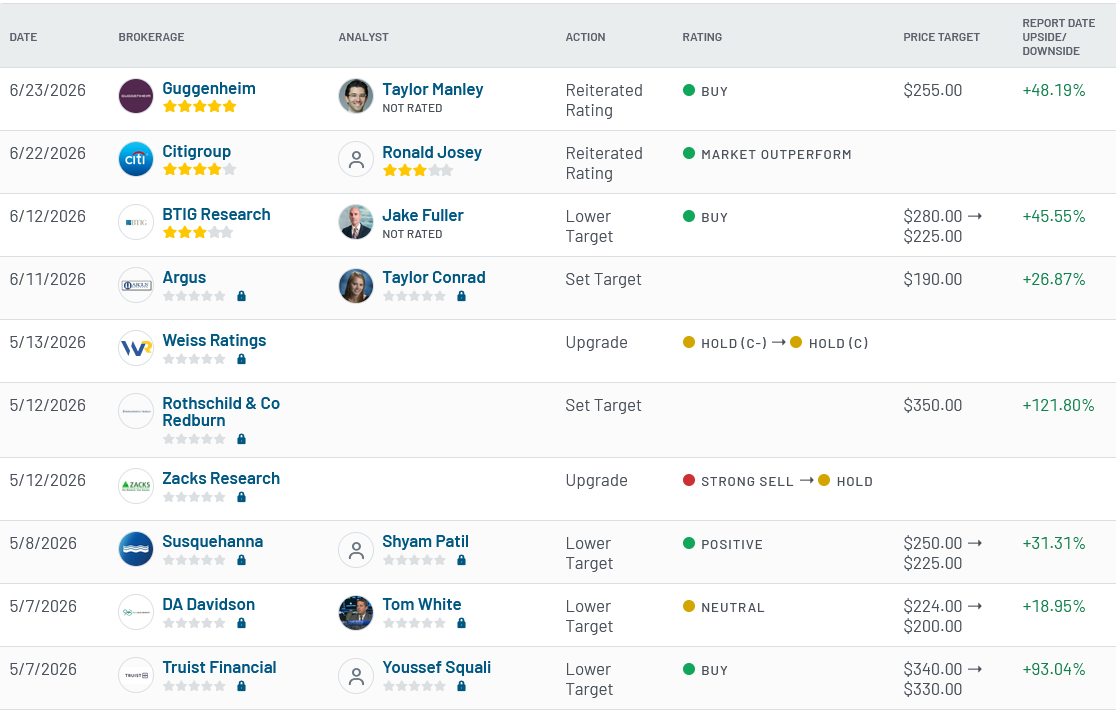Screen dimensions: 1116x713
Task: Click the Weiss Ratings logo icon
Action: point(136,348)
